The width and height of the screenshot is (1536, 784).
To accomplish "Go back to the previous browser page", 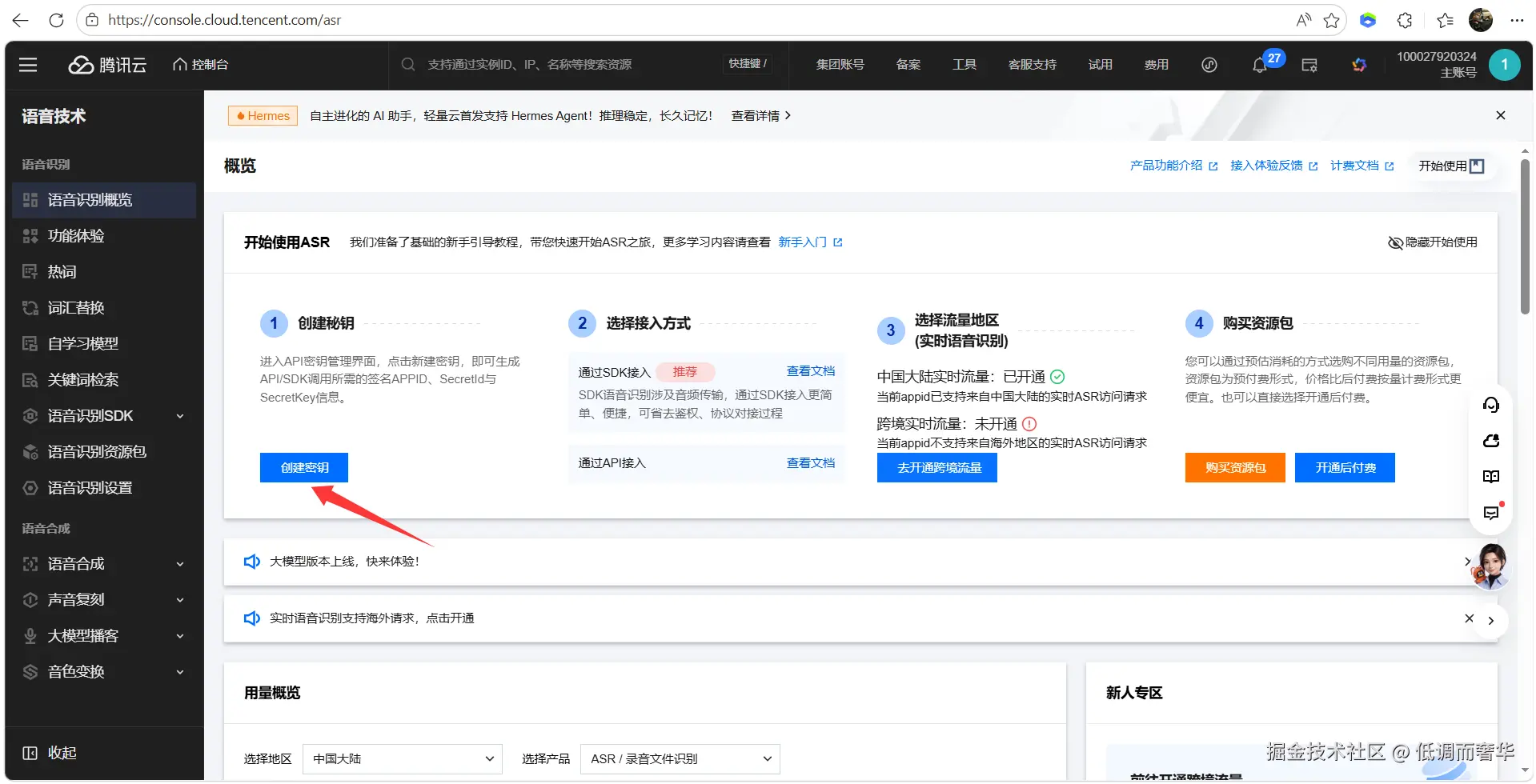I will tap(21, 20).
